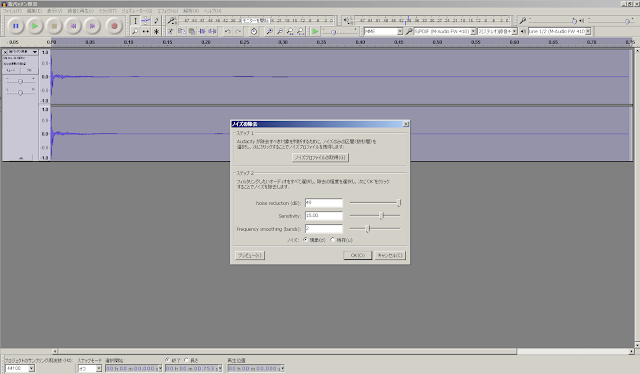Image resolution: width=640 pixels, height=374 pixels.
Task: Click OK in the noise removal dialog
Action: coord(358,256)
